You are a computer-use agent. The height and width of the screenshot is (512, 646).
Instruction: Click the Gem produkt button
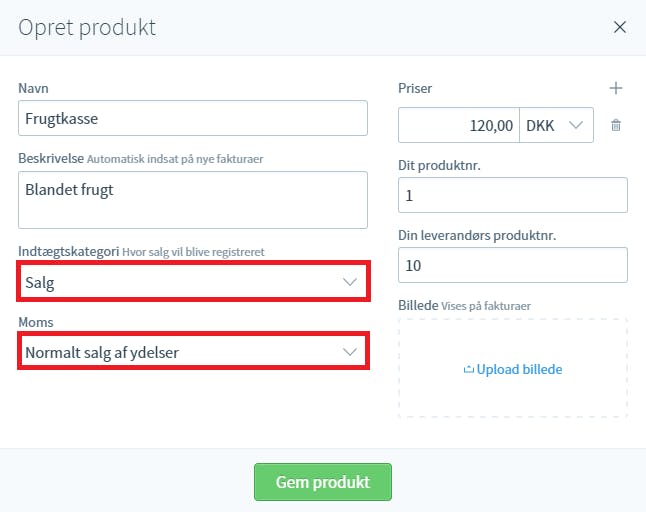pos(323,482)
